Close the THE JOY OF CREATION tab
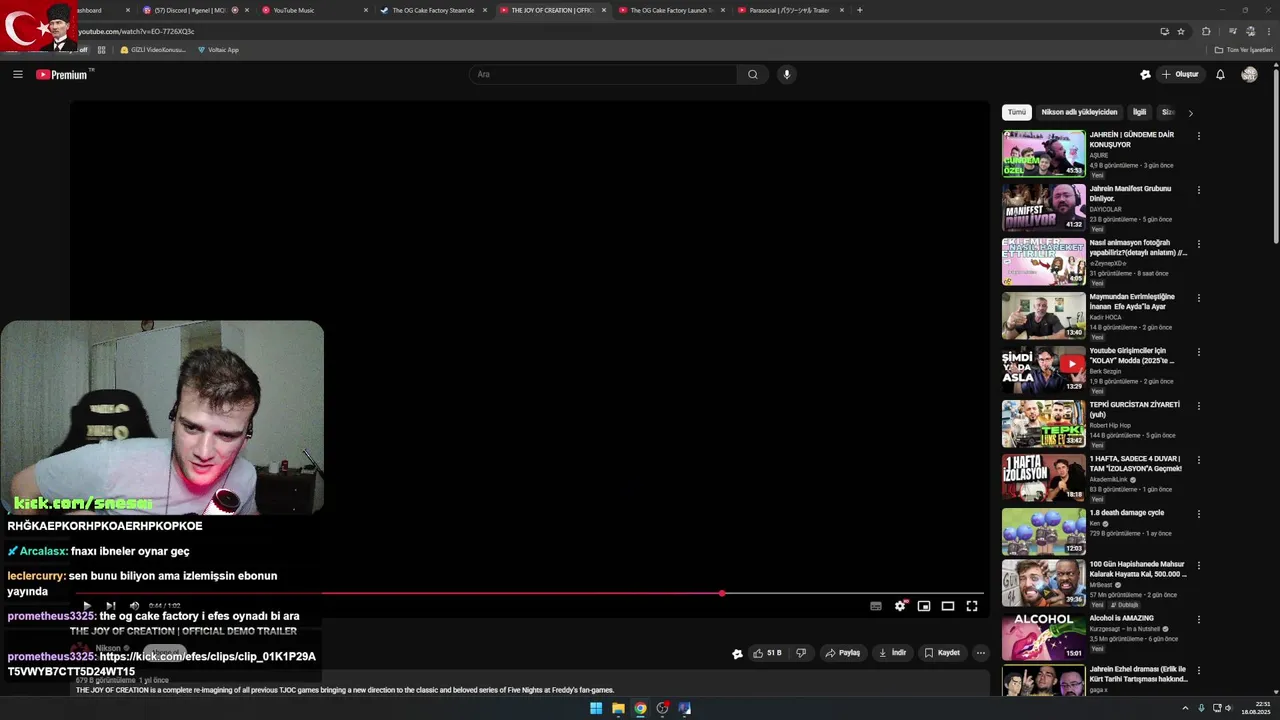 (x=604, y=10)
